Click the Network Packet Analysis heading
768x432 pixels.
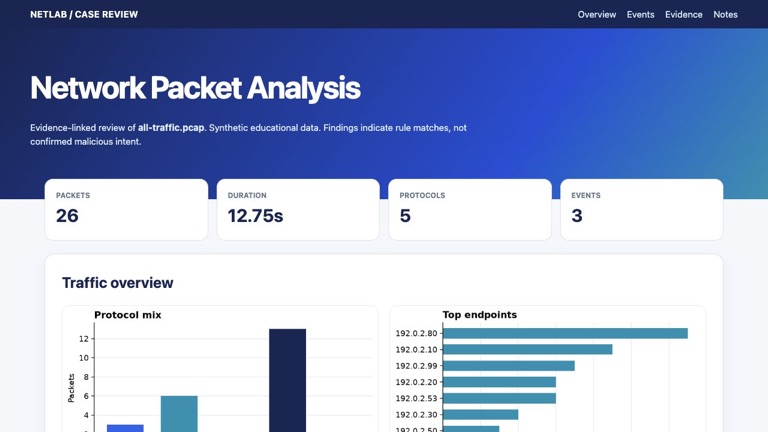pos(195,88)
